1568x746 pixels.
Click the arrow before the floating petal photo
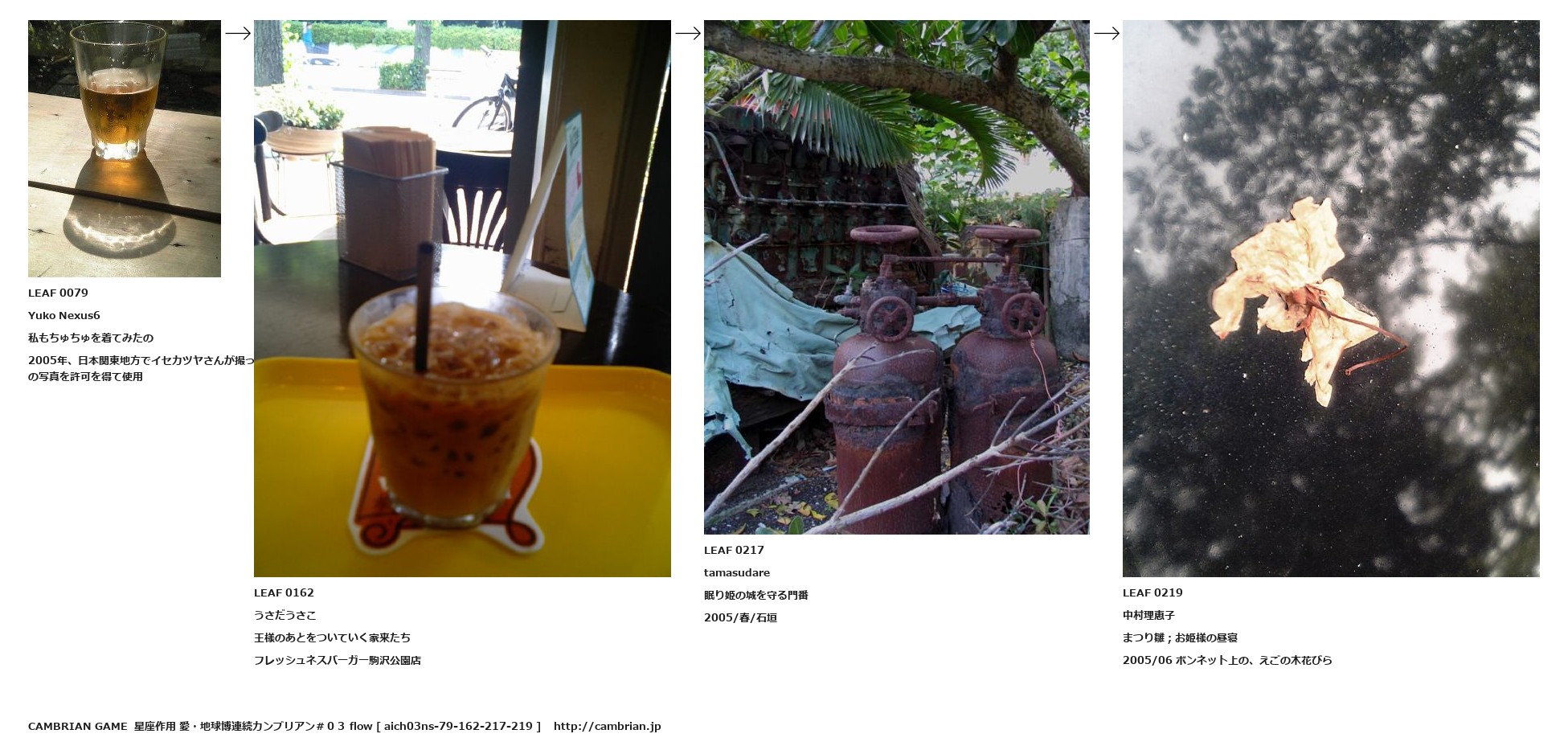(1107, 33)
